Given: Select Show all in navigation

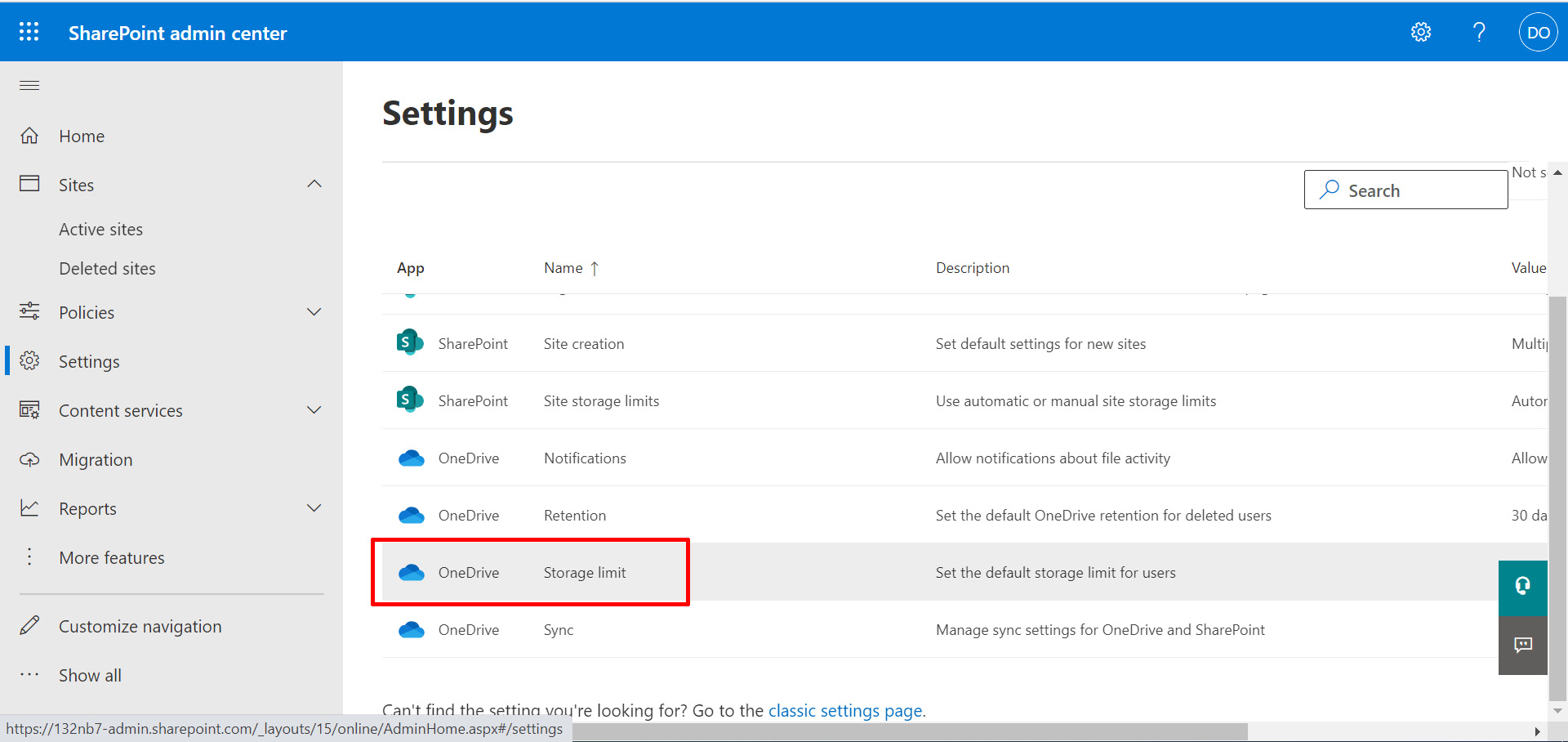Looking at the screenshot, I should click(90, 676).
